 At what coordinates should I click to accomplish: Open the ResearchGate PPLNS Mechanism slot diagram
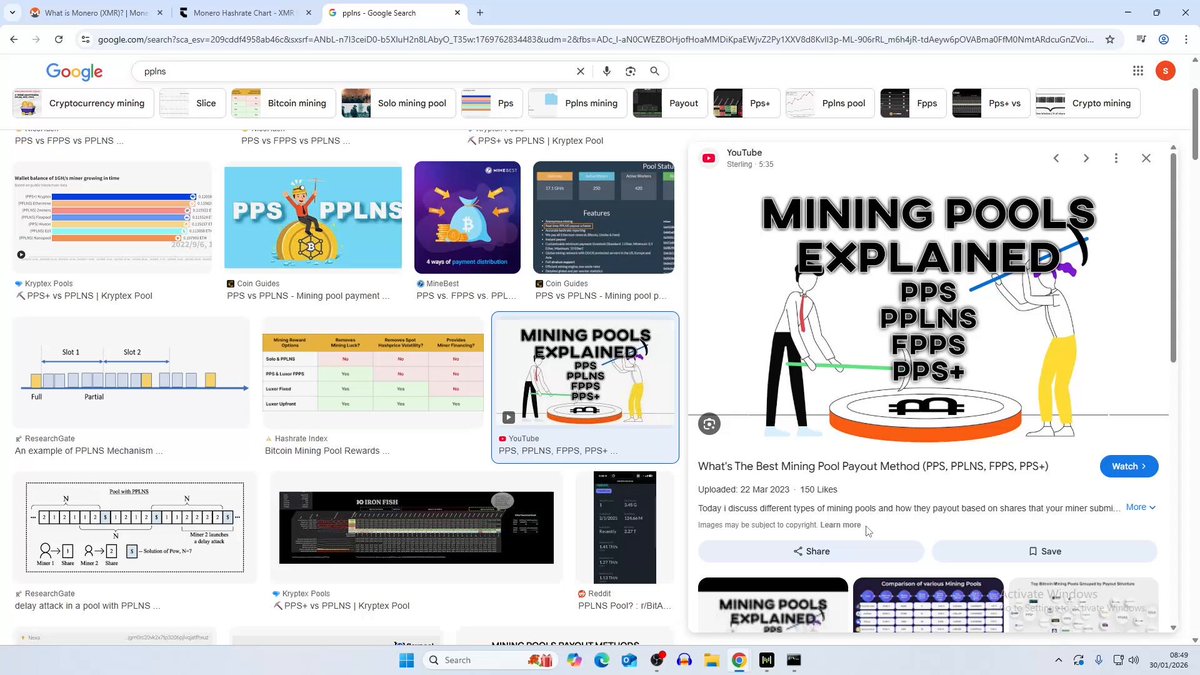tap(131, 373)
